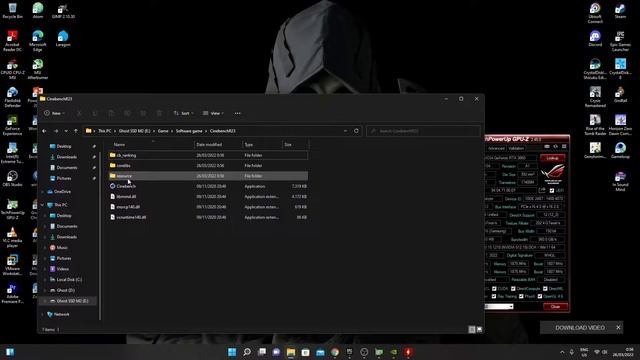Expand the OneDrive tree node
640x360 pixels.
[x=42, y=191]
